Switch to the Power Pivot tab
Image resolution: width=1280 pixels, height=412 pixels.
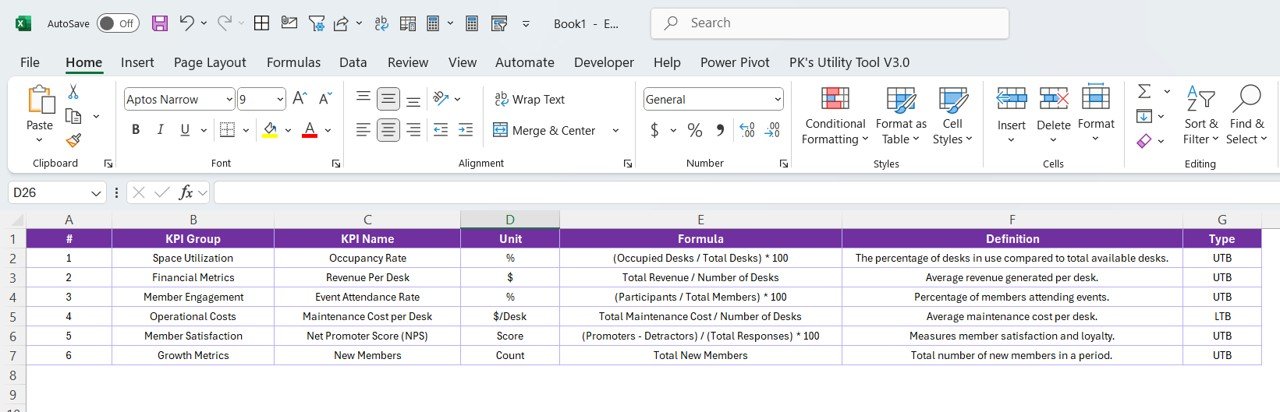734,62
